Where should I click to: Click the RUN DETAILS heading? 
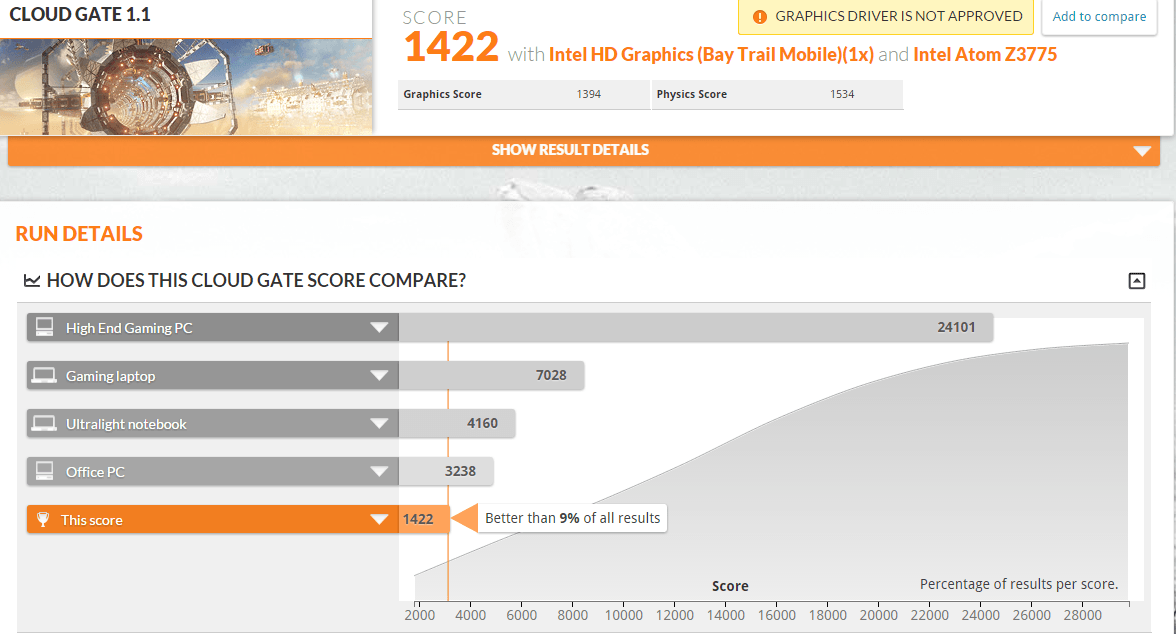(x=80, y=233)
